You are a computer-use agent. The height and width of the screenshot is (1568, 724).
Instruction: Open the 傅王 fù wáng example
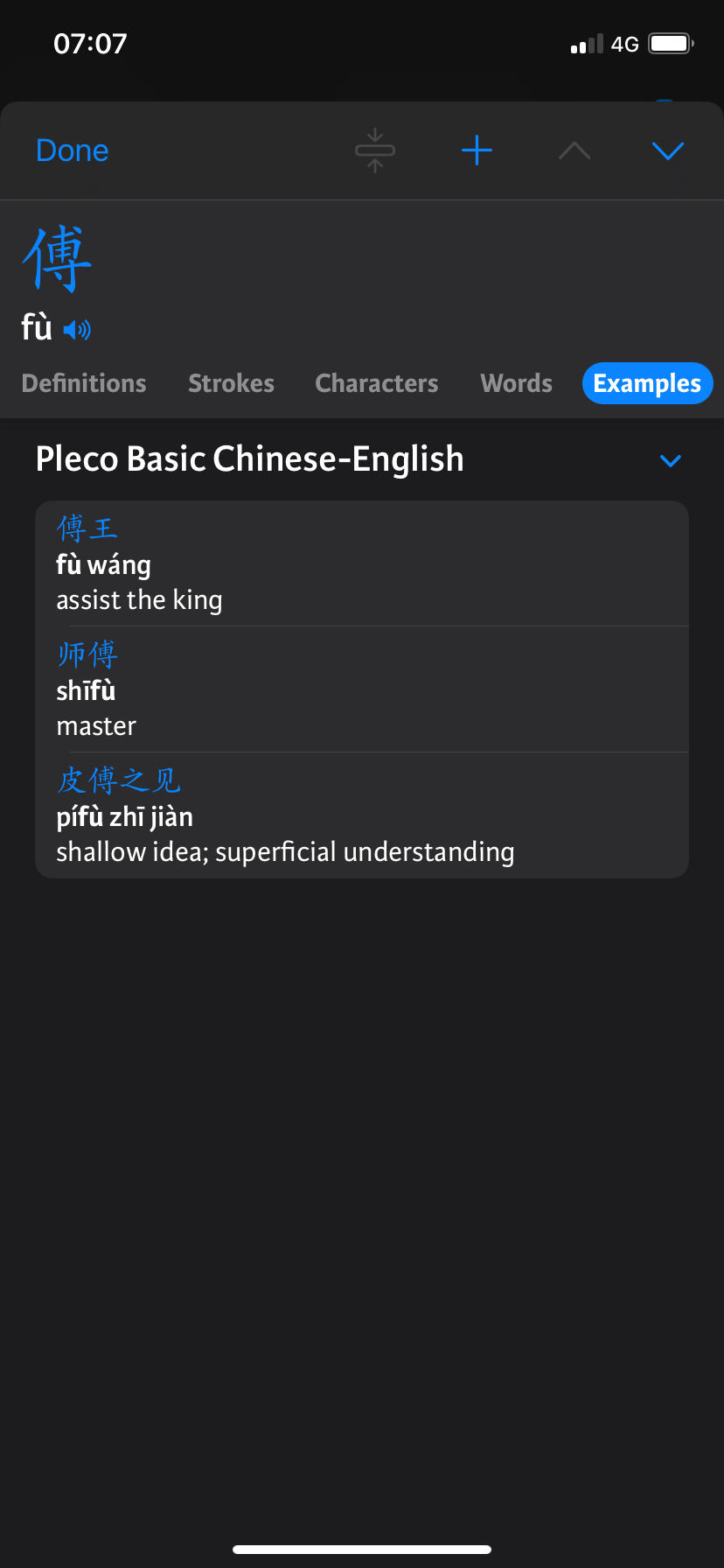tap(362, 563)
